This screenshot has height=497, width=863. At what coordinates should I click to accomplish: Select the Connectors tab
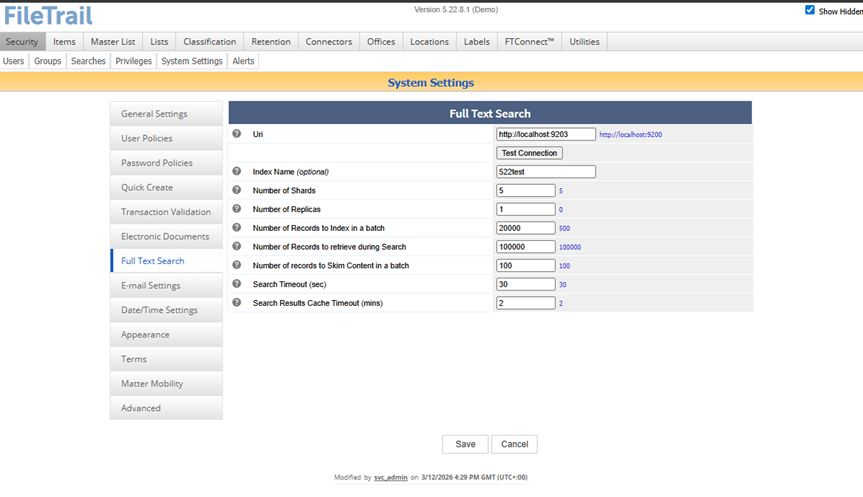tap(329, 41)
